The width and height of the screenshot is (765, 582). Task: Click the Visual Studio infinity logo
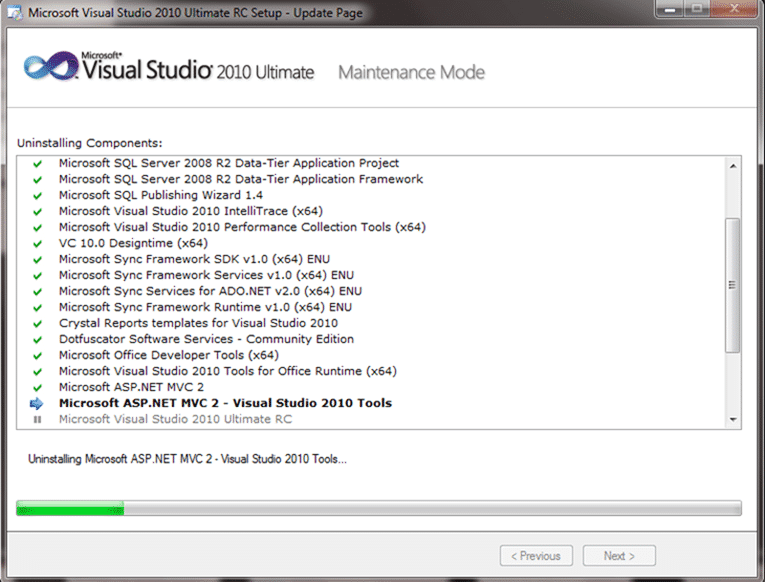tap(51, 66)
